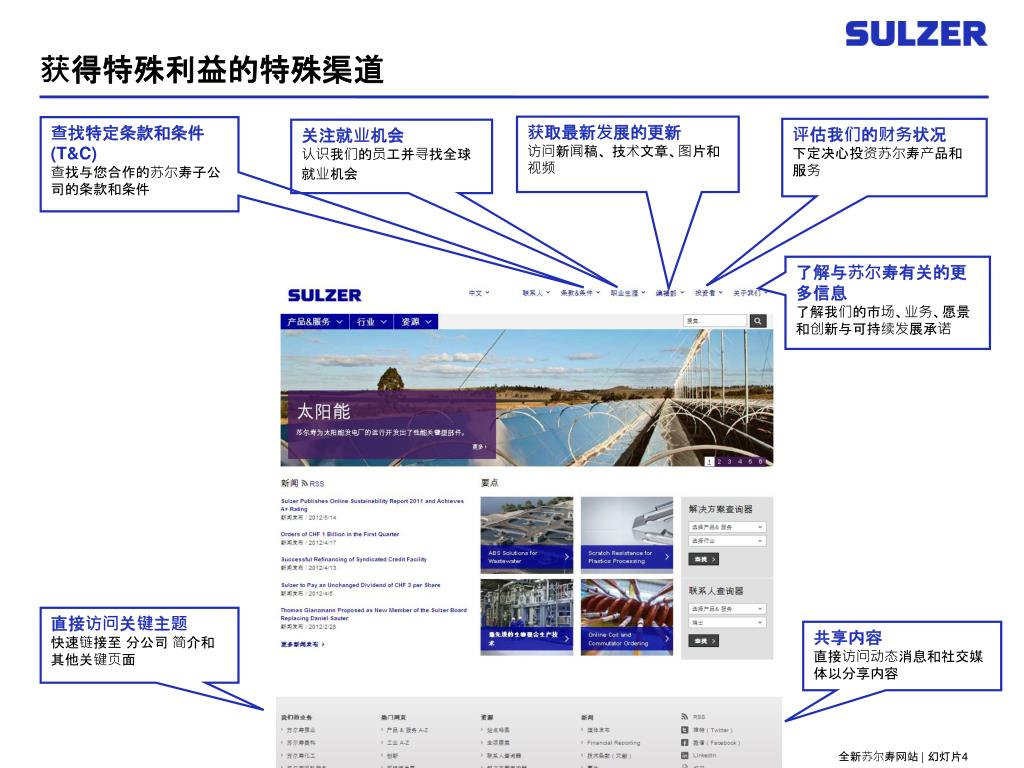
Task: Open product dropdown under 联系人查询器
Action: [x=727, y=609]
